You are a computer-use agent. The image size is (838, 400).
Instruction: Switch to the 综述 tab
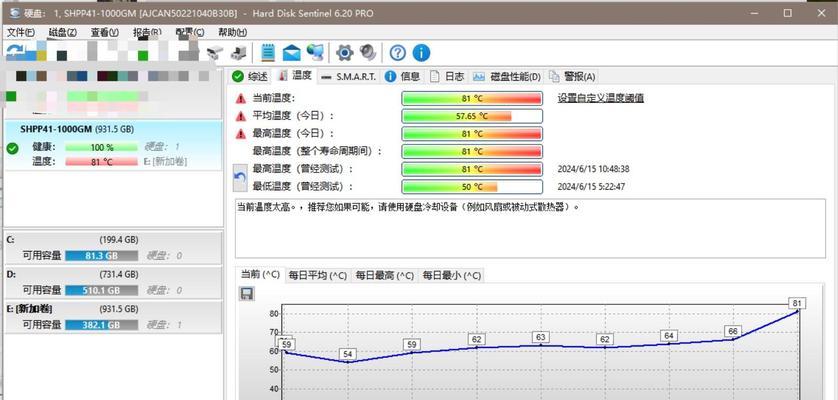pos(250,76)
